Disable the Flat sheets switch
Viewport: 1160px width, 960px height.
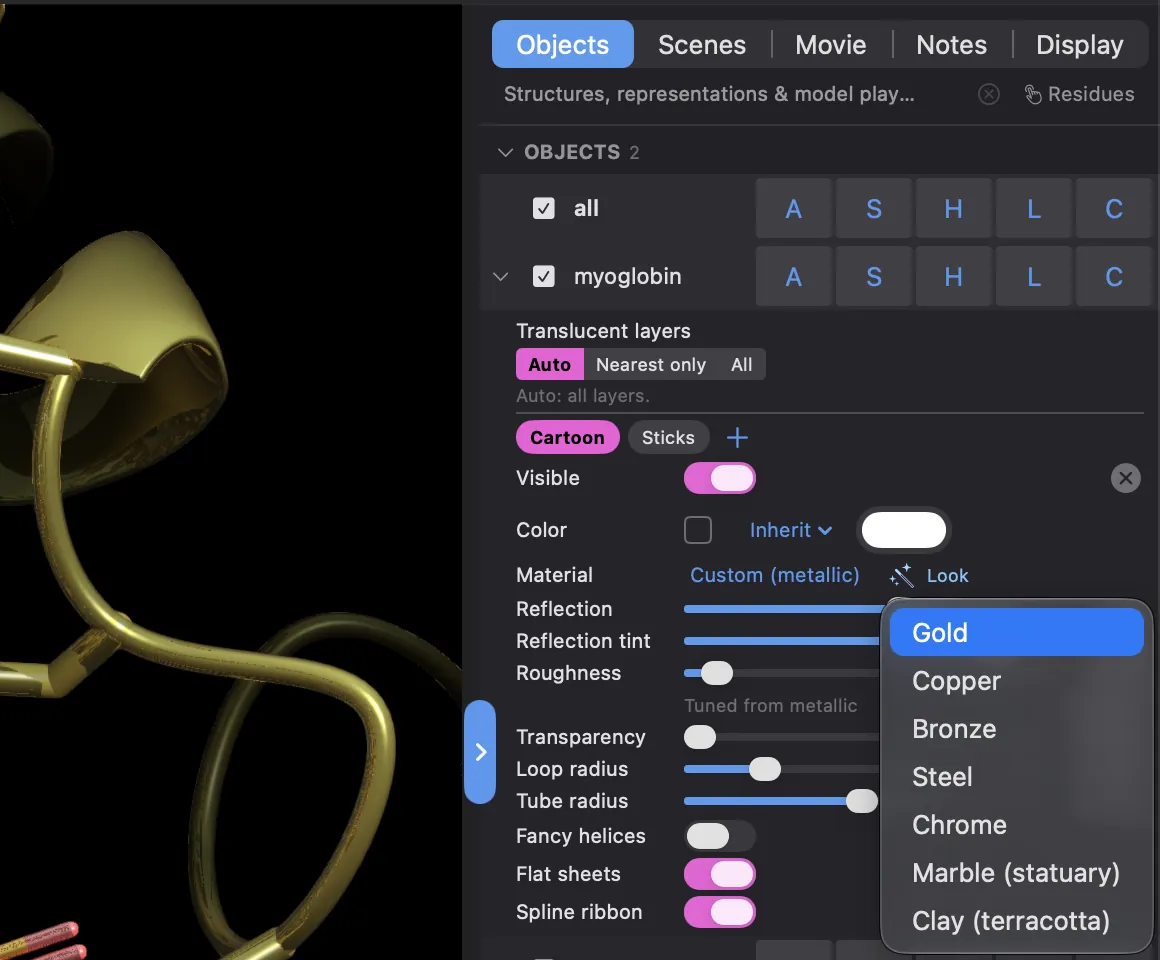coord(719,874)
